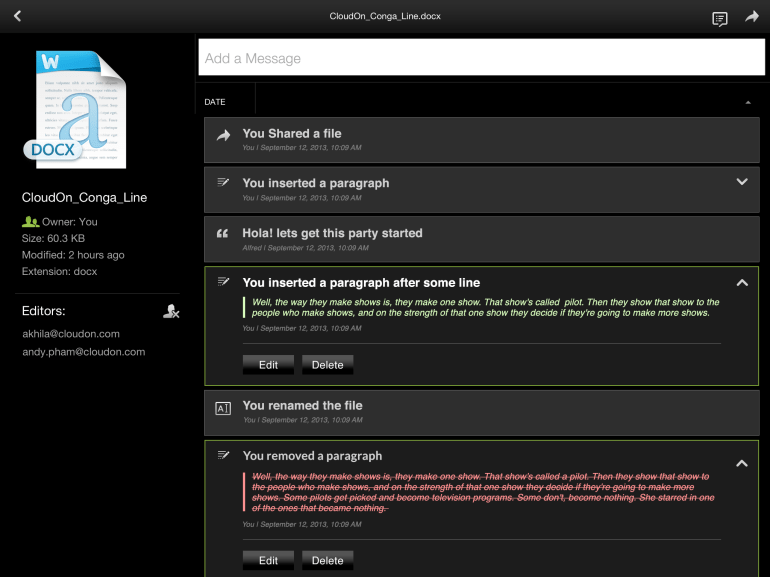Click rename icon beside 'You renamed the file'
This screenshot has height=577, width=770.
pyautogui.click(x=223, y=408)
